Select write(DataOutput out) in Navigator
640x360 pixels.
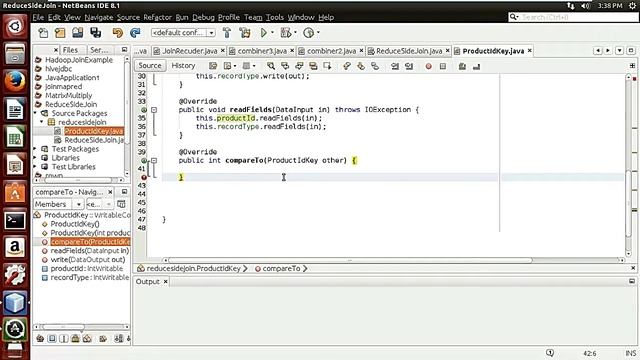[88, 260]
